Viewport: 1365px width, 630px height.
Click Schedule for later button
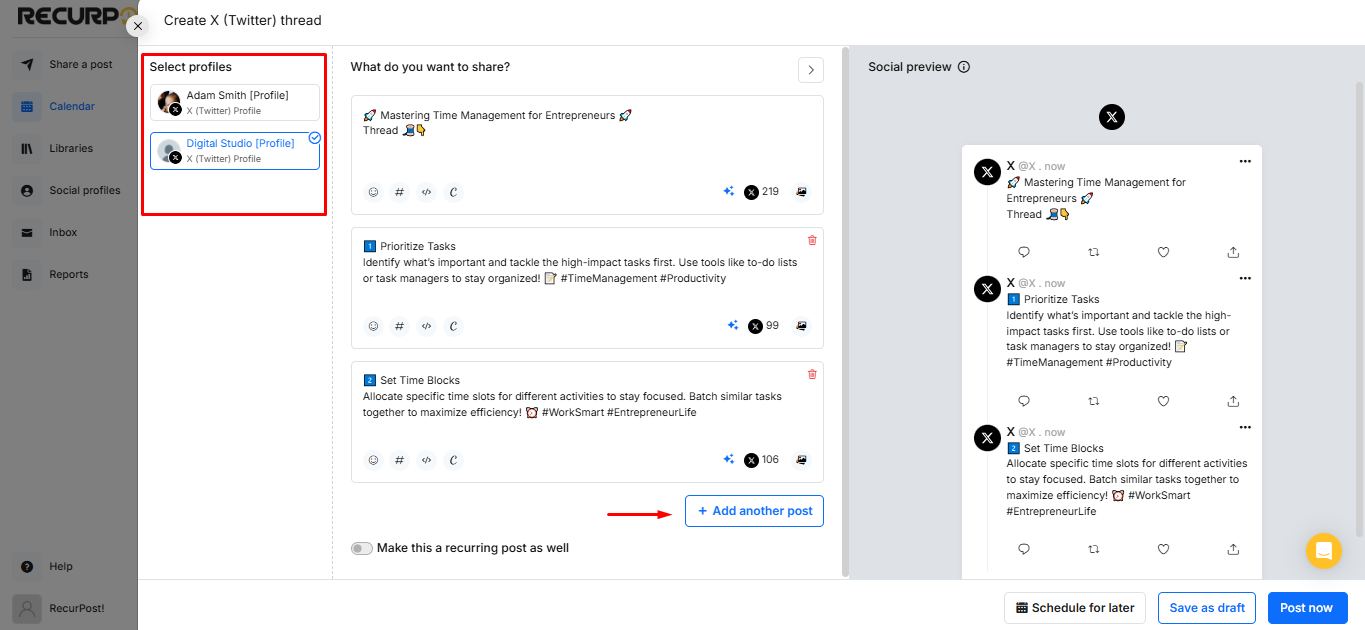[1075, 608]
